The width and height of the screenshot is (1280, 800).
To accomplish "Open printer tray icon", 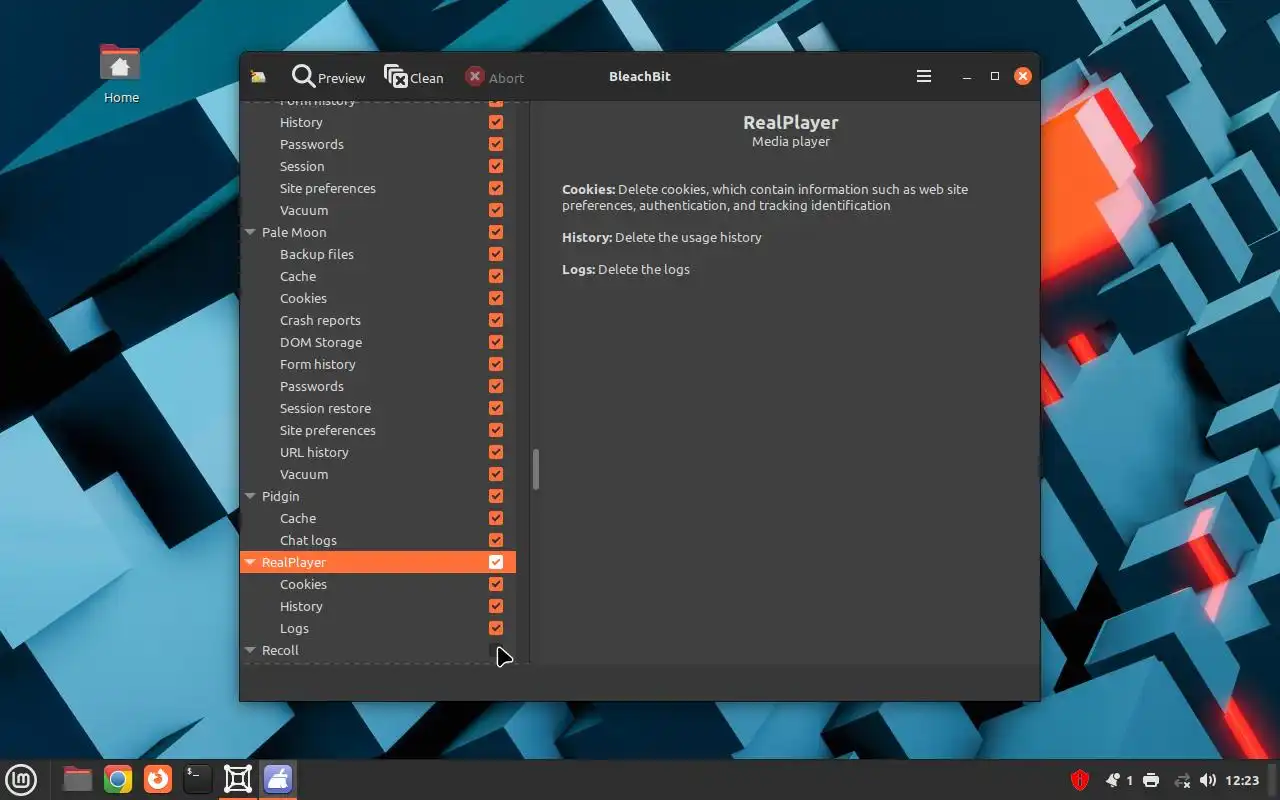I will [x=1151, y=780].
